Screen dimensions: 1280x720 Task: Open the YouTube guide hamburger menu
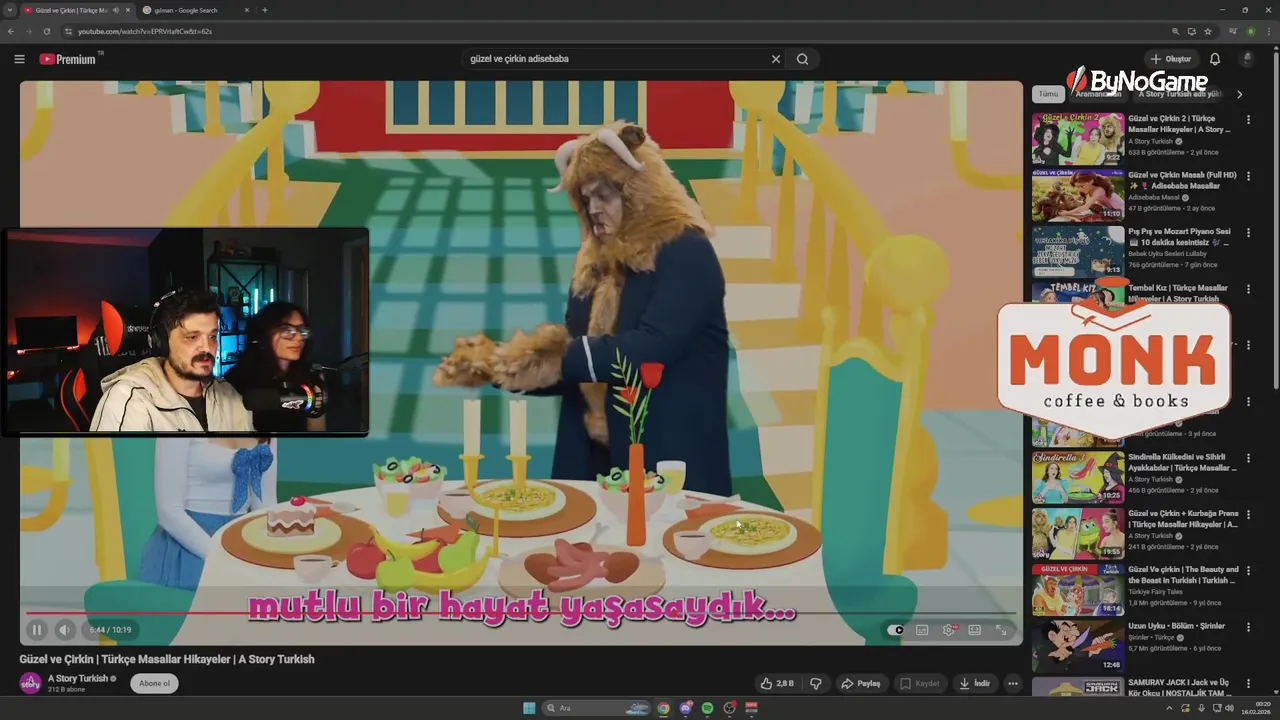pyautogui.click(x=19, y=59)
